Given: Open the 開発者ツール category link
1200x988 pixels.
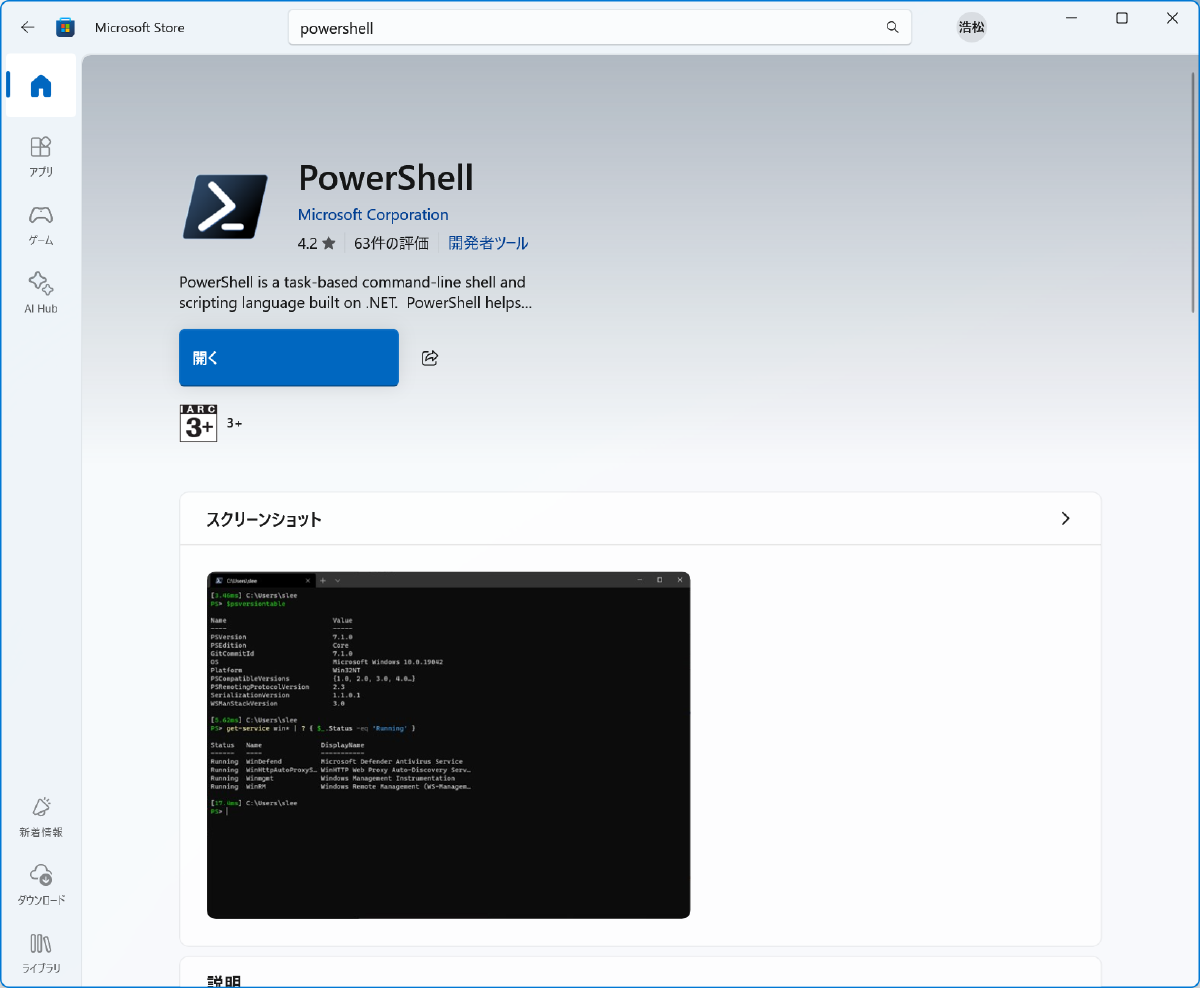Looking at the screenshot, I should [x=487, y=242].
